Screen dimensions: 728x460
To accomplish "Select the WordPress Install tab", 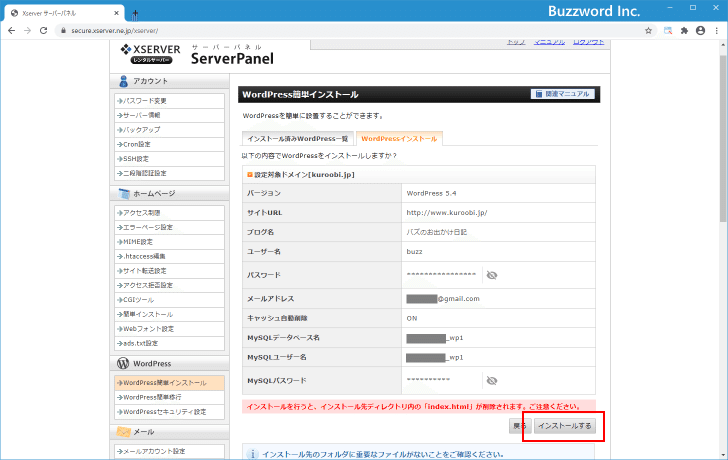I will [399, 139].
